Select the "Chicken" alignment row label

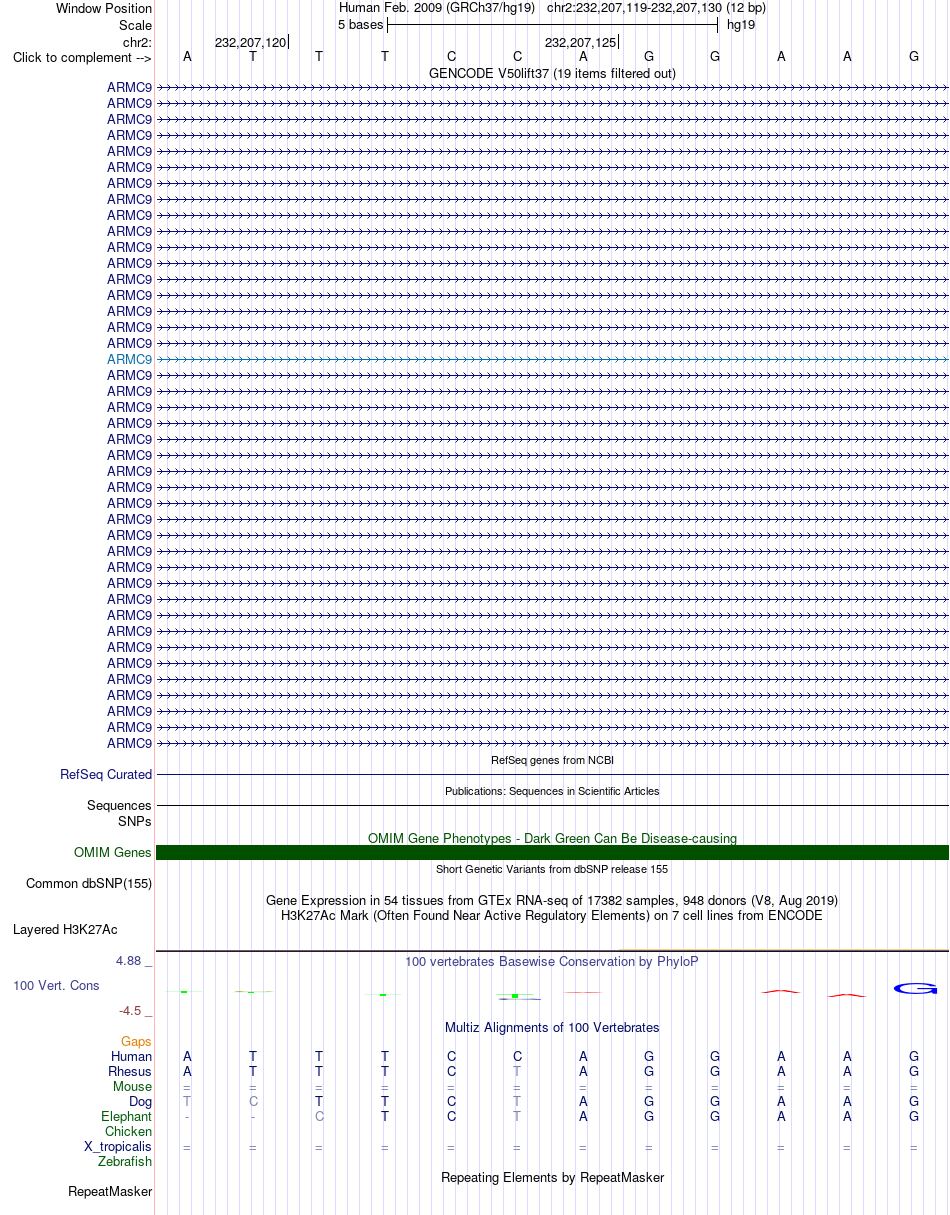click(128, 1131)
